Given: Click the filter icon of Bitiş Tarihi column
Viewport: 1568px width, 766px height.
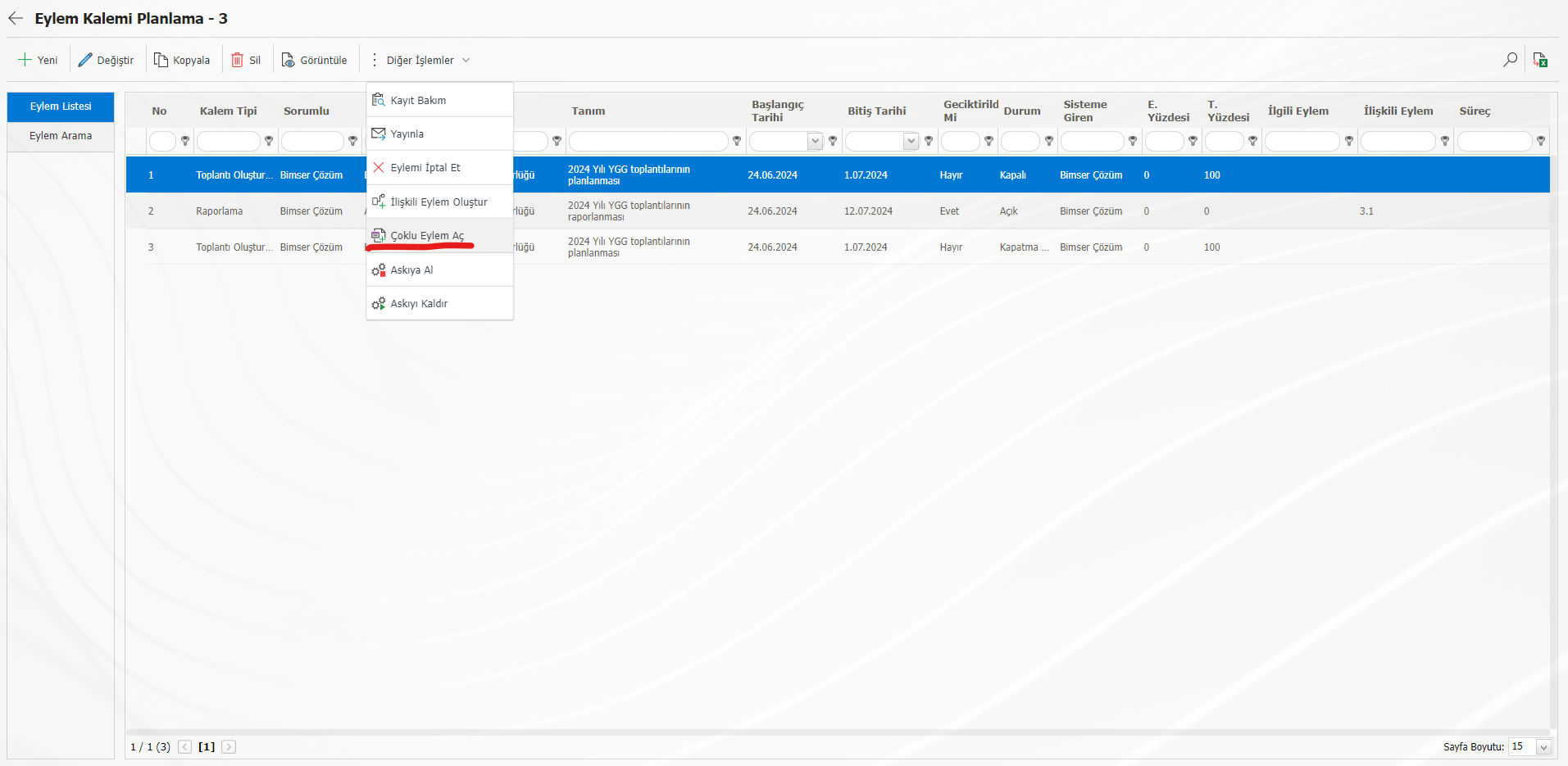Looking at the screenshot, I should [929, 141].
